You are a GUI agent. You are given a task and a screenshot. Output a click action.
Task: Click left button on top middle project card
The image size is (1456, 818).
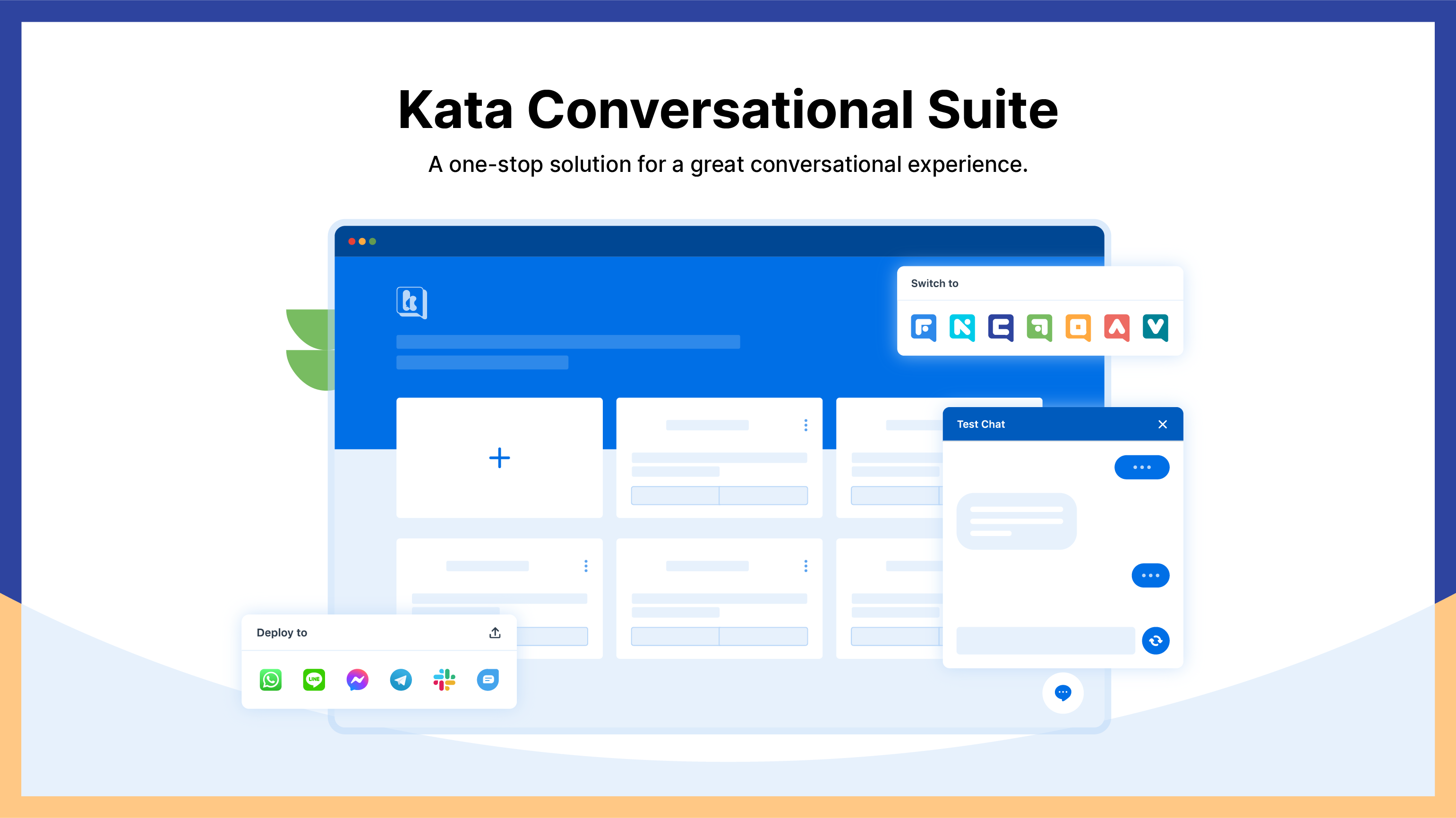click(x=675, y=495)
